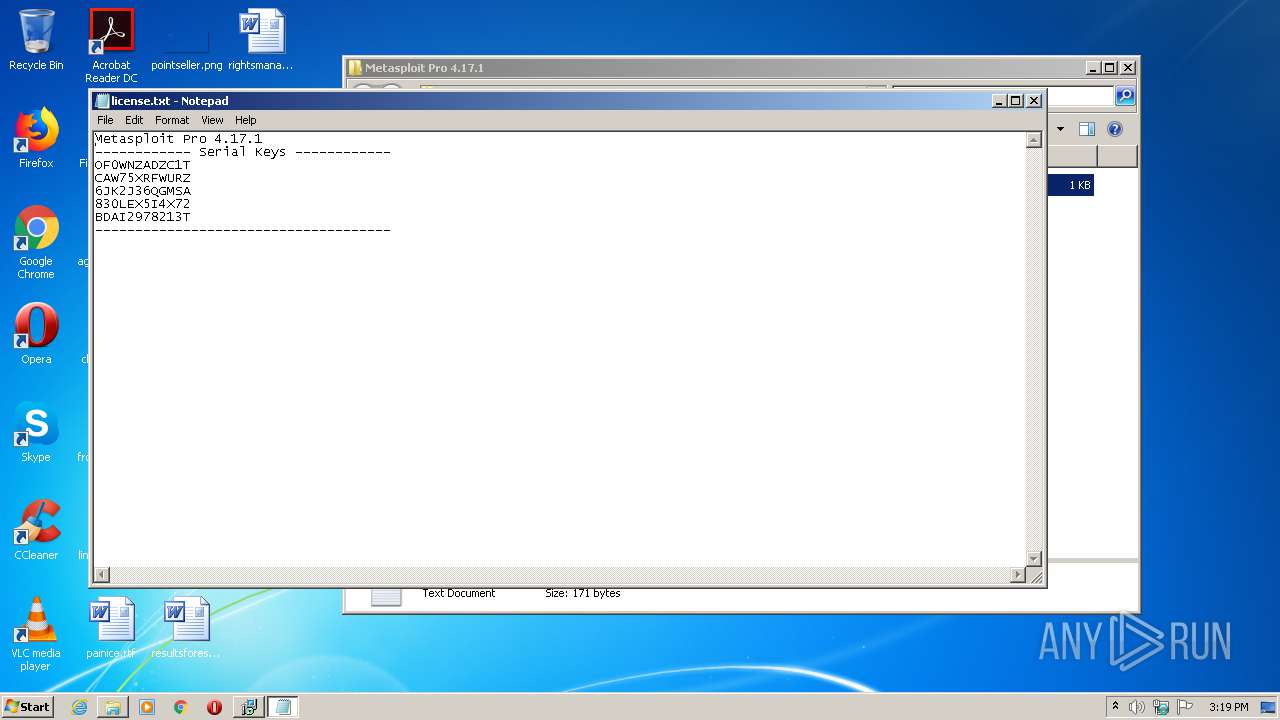Click Notepad vertical scrollbar up arrow
The image size is (1280, 720).
point(1034,141)
